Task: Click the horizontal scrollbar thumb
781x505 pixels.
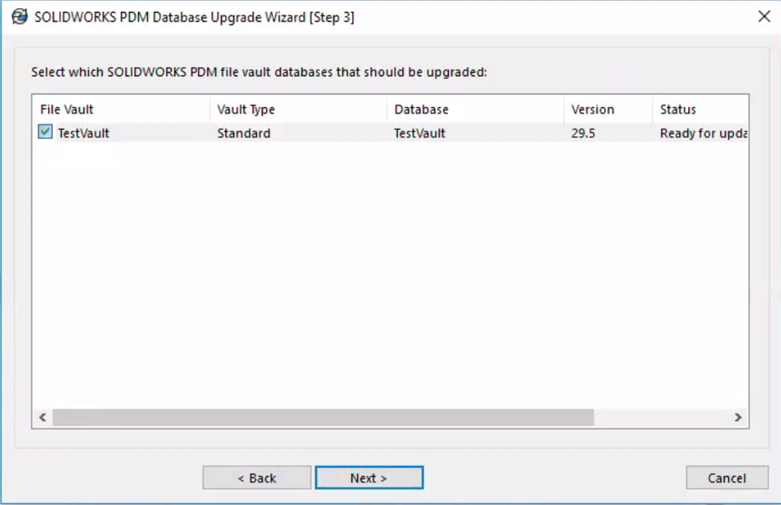Action: [323, 417]
